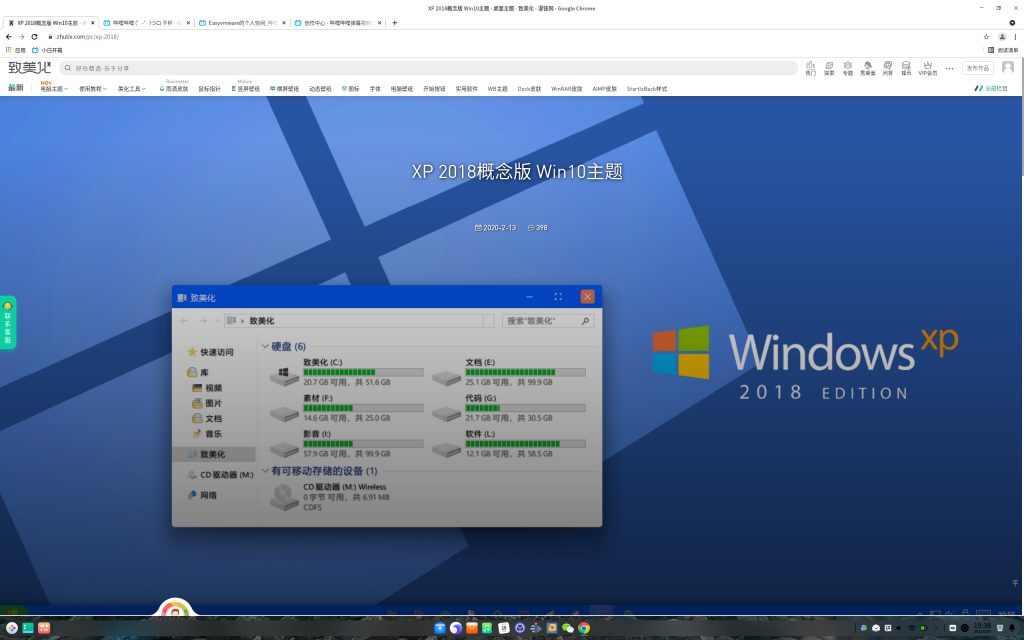Open the 小白开箱 bookmark
Image resolution: width=1024 pixels, height=640 pixels.
47,50
